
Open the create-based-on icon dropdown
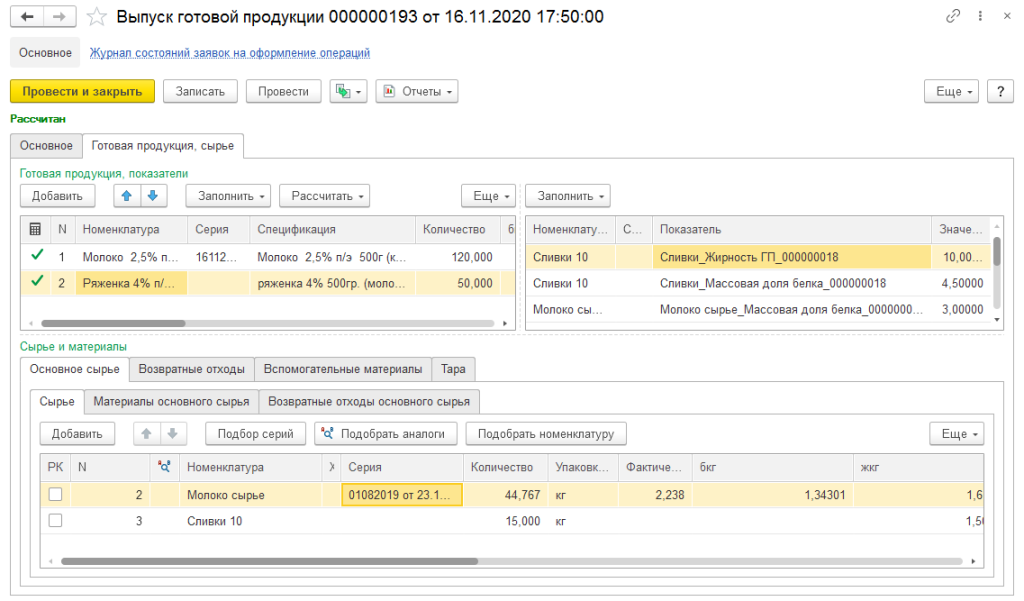(x=348, y=91)
